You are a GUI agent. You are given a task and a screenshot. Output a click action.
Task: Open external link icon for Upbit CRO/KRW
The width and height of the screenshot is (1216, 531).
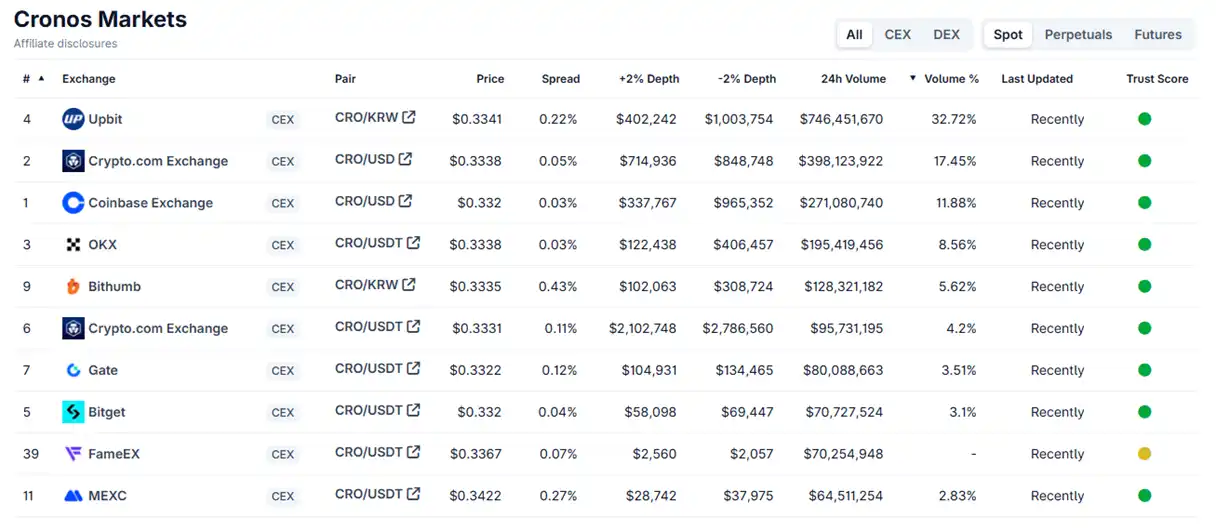coord(408,117)
